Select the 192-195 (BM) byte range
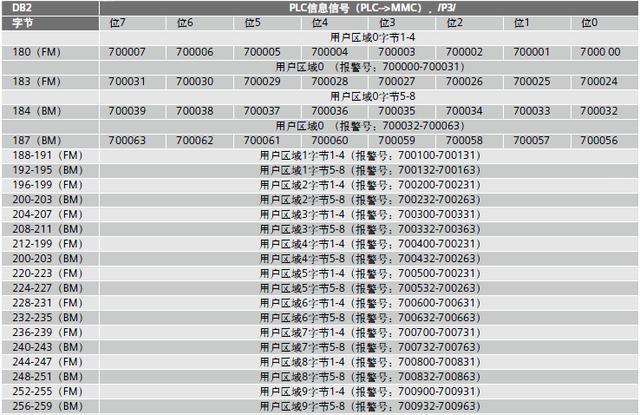This screenshot has height=415, width=640. [48, 170]
